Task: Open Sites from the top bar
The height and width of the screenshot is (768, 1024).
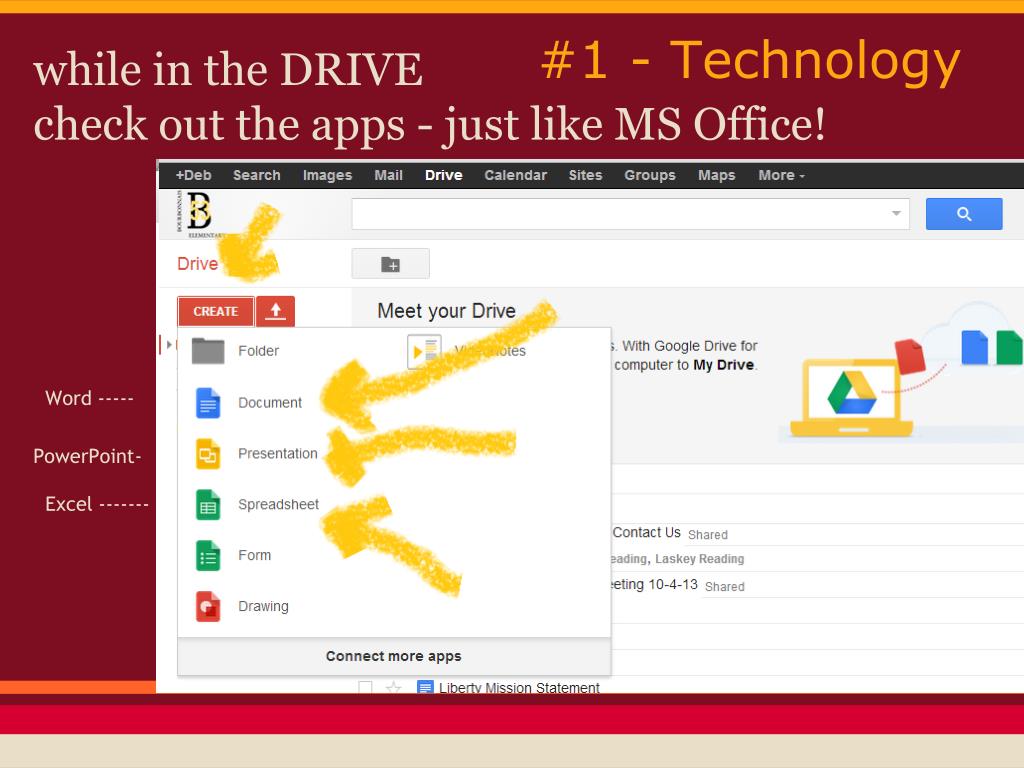Action: (585, 175)
